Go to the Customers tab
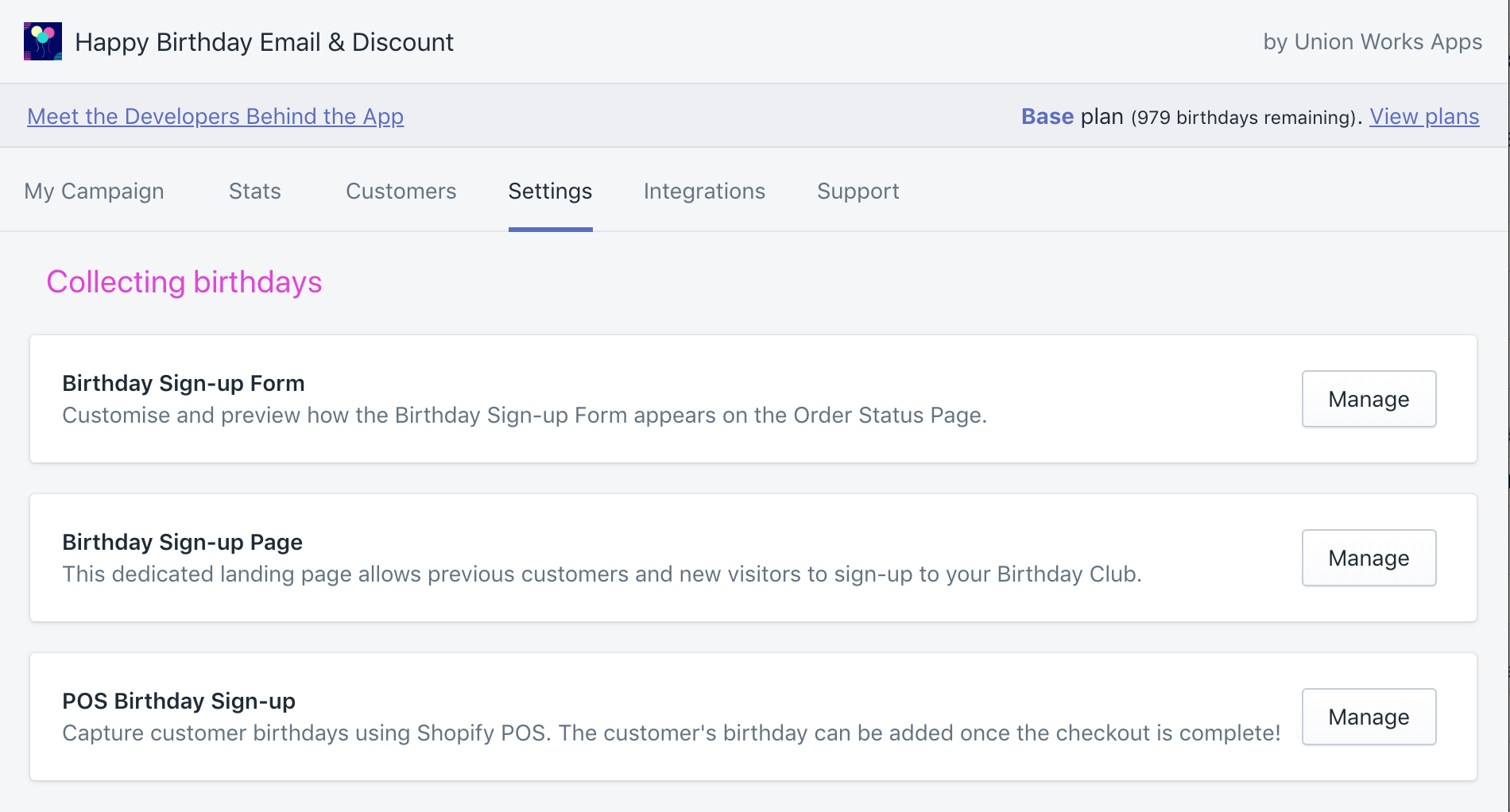Screen dimensions: 1510x812 (x=401, y=191)
